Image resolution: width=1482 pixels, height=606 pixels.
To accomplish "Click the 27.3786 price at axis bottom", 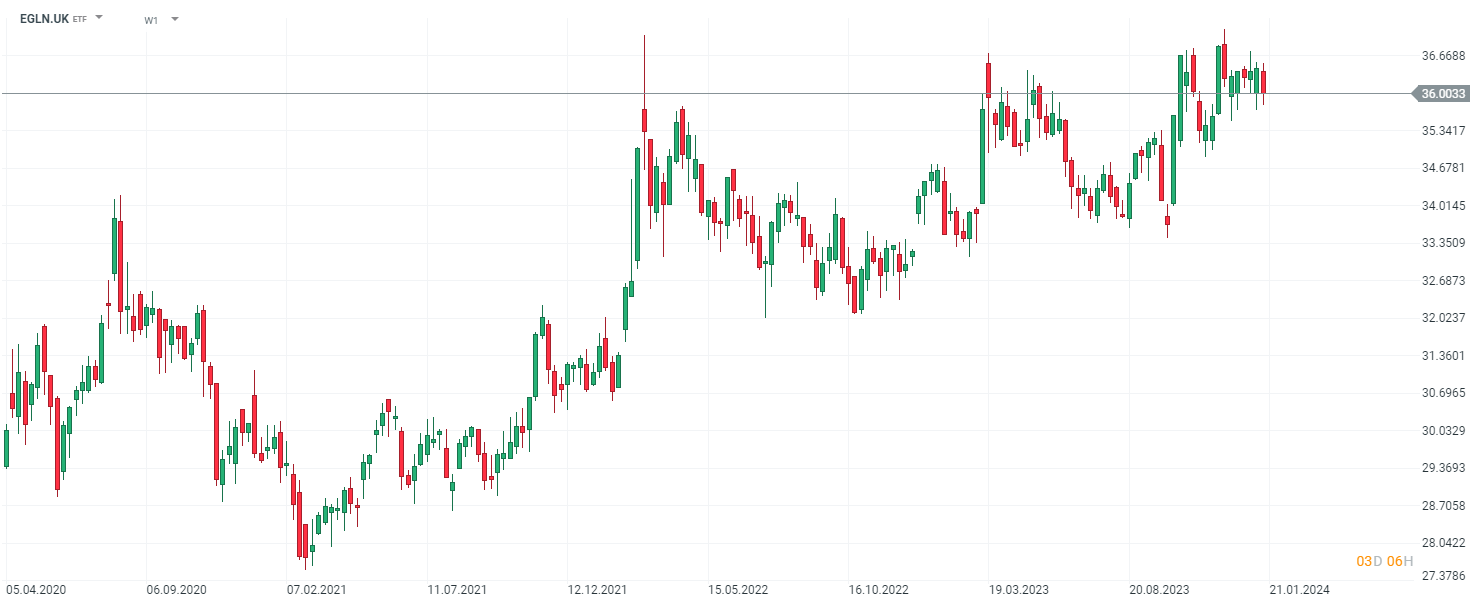I will [x=1443, y=576].
